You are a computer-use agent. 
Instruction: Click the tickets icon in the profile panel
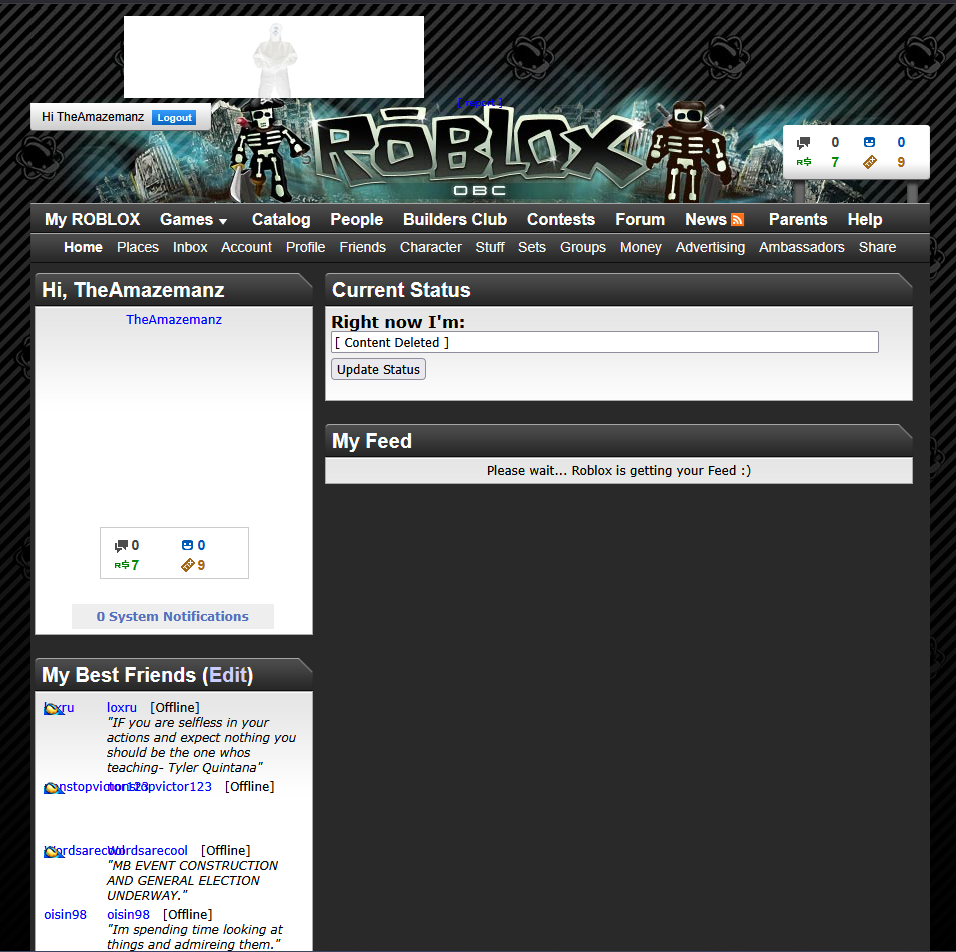coord(187,566)
